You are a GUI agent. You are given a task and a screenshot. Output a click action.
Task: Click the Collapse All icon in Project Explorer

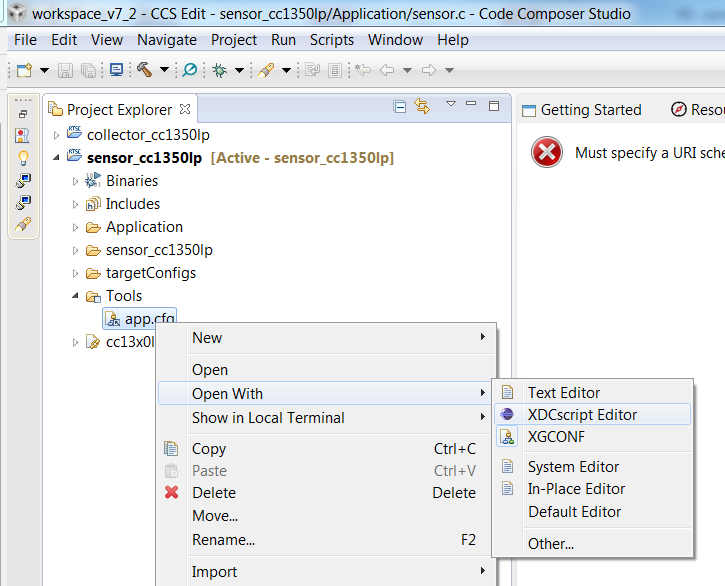coord(399,107)
